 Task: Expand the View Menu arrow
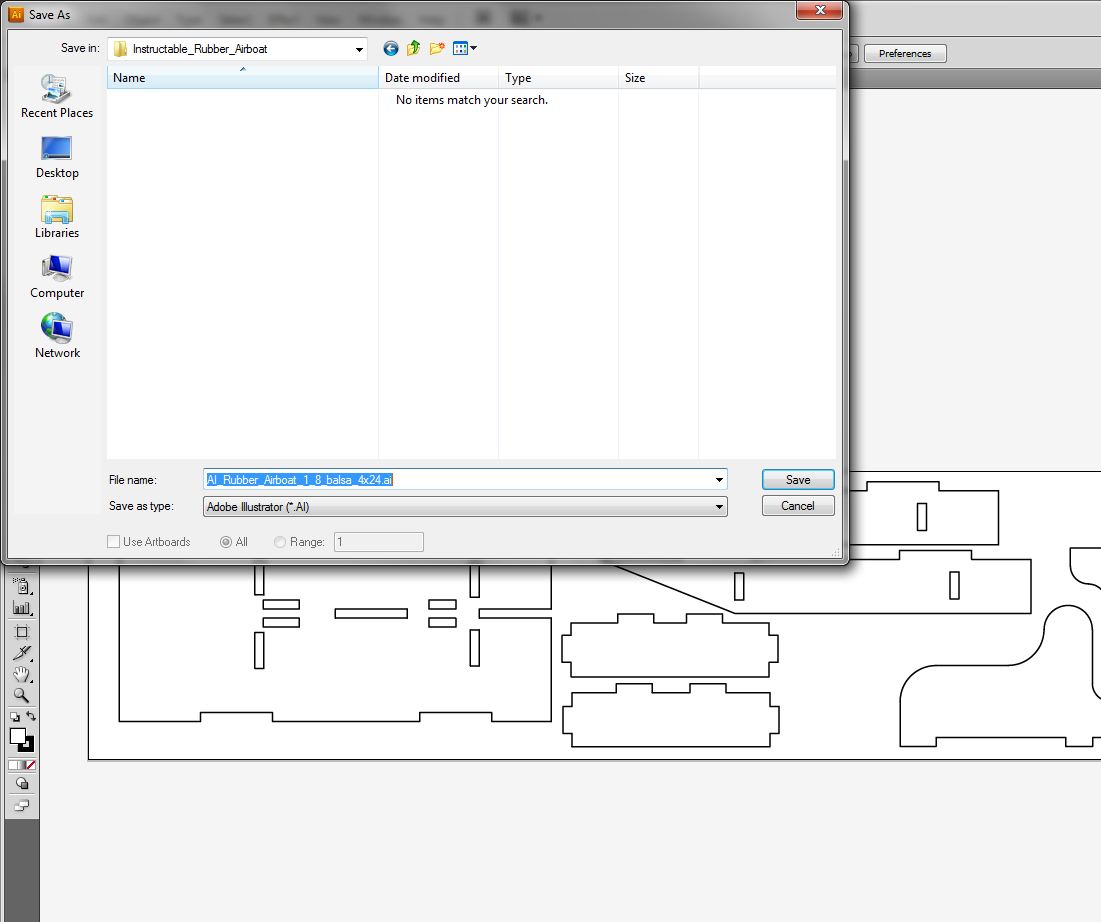click(474, 48)
